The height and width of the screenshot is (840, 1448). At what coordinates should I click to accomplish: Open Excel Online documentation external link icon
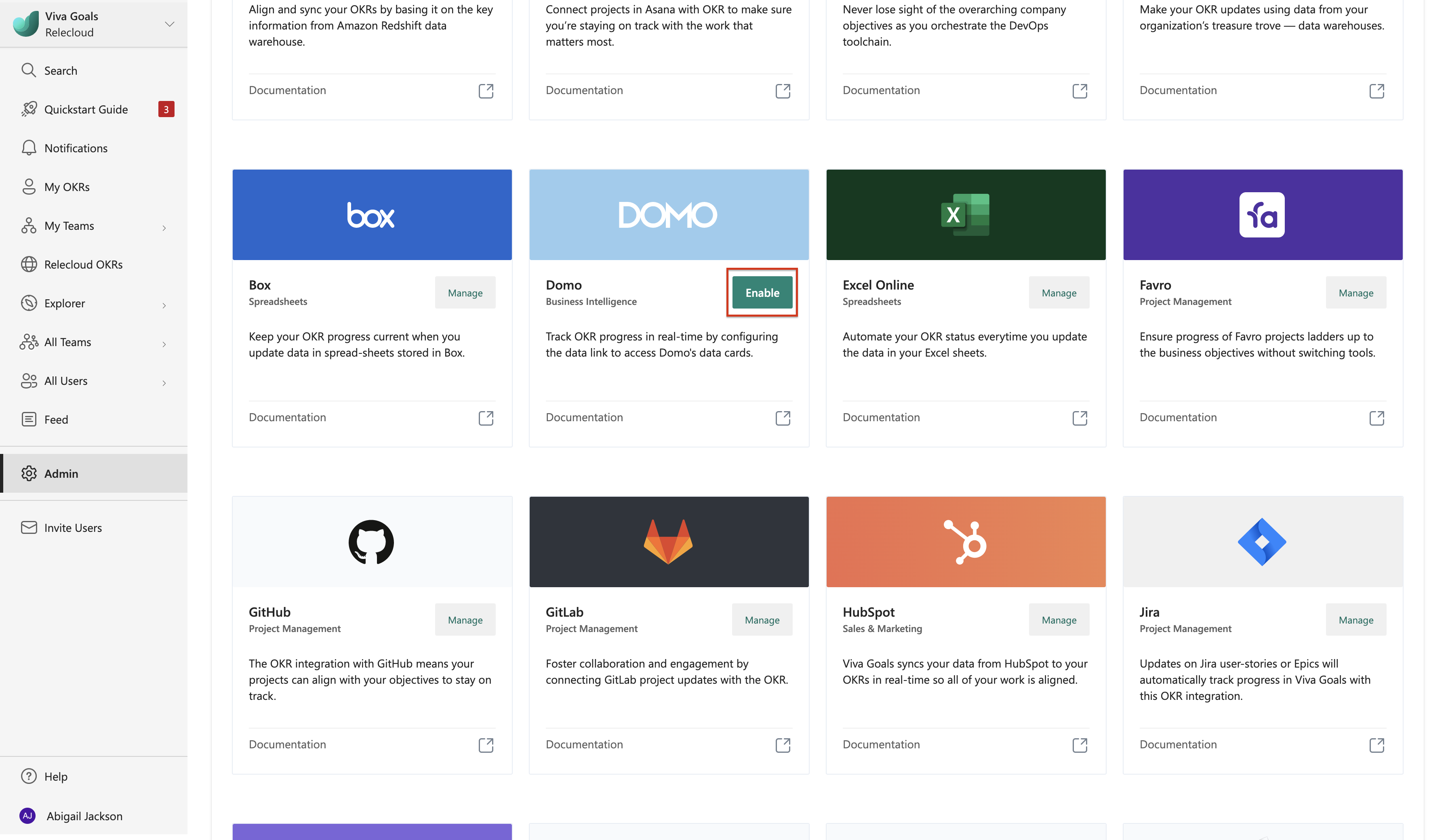1080,418
